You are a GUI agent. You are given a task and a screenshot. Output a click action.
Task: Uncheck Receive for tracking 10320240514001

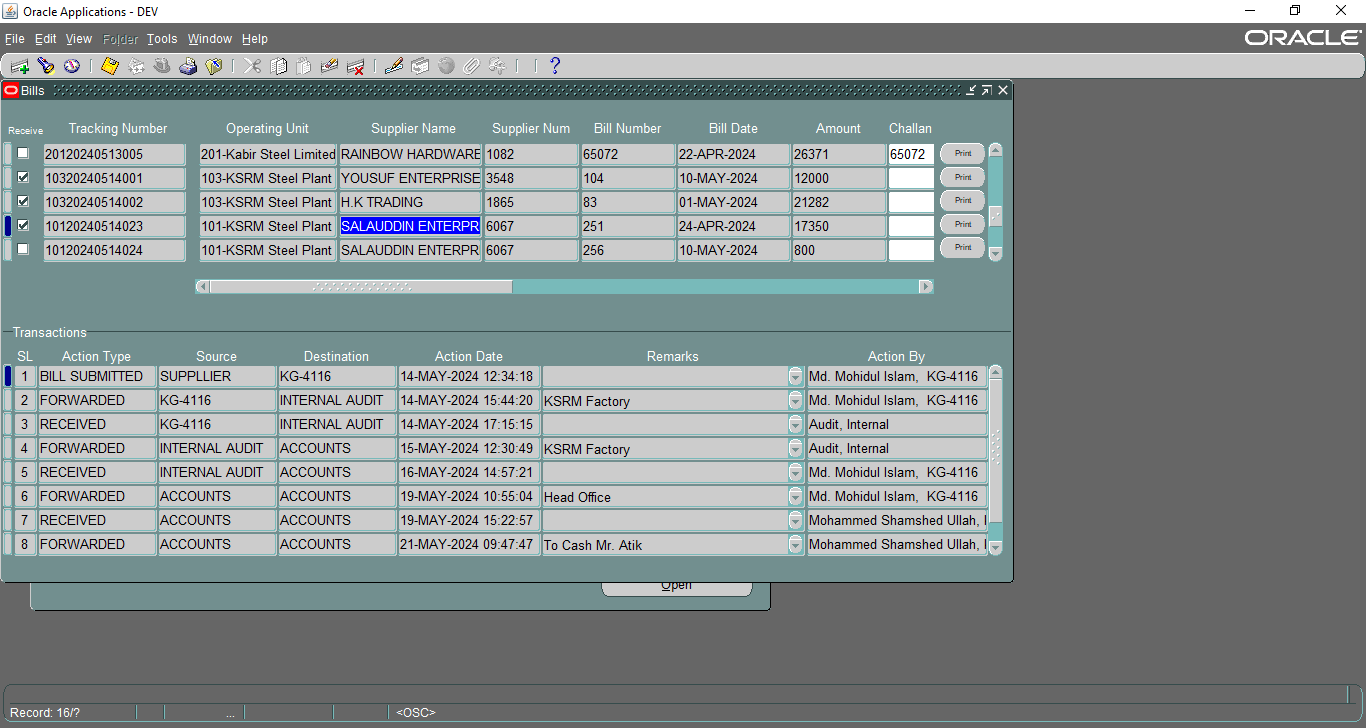pos(23,178)
